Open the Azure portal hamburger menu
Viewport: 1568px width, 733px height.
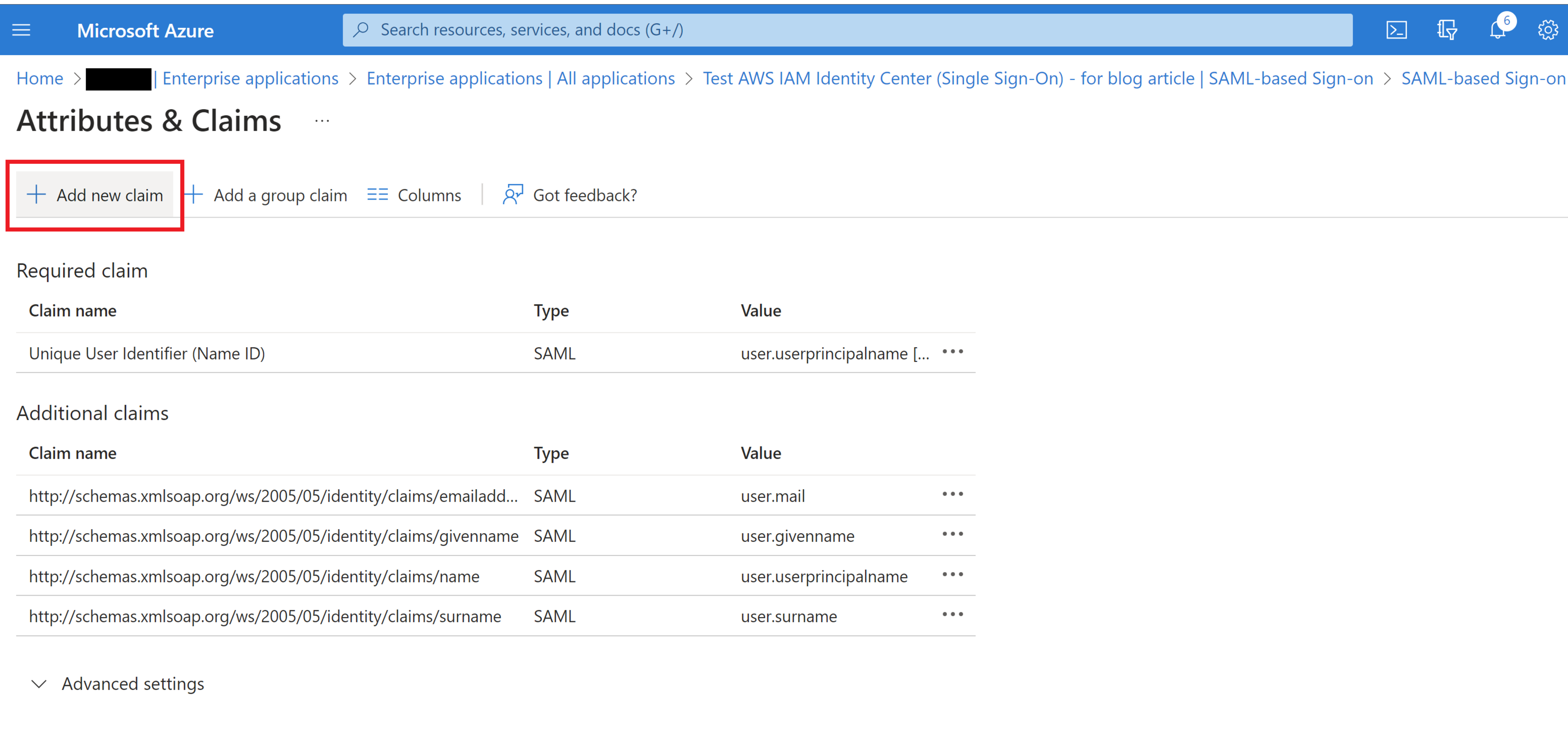21,29
